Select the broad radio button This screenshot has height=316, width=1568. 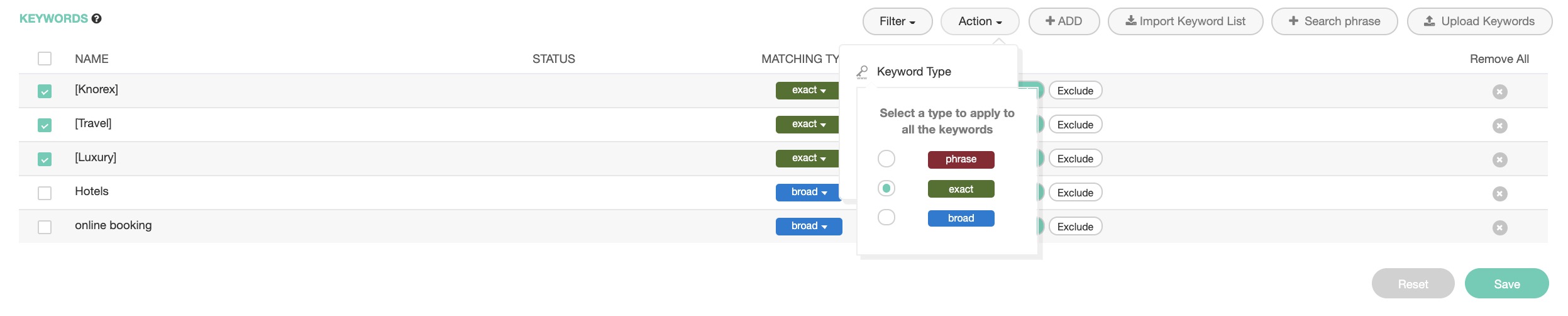point(886,218)
